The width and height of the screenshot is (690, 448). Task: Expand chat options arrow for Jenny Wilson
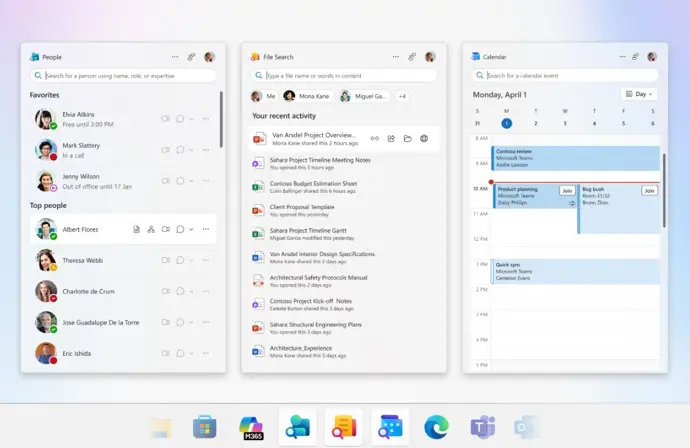tap(191, 181)
